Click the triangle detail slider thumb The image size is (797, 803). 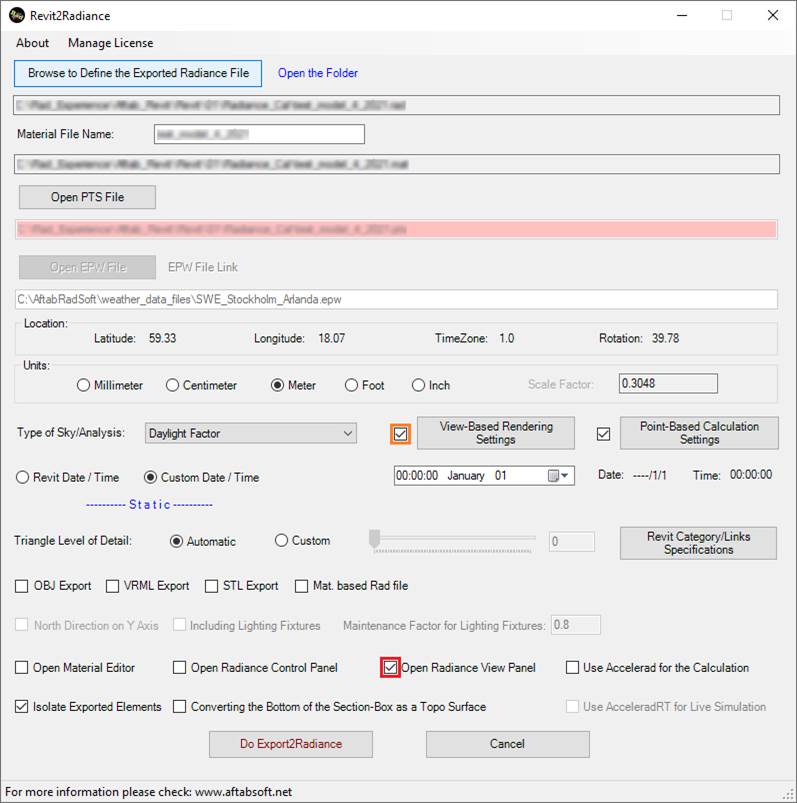(x=374, y=539)
